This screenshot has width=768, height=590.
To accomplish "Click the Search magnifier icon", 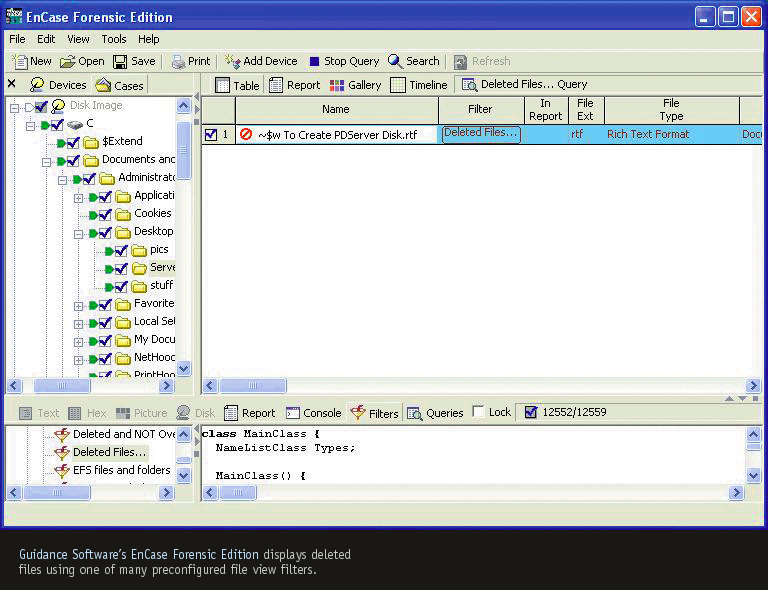I will click(396, 61).
